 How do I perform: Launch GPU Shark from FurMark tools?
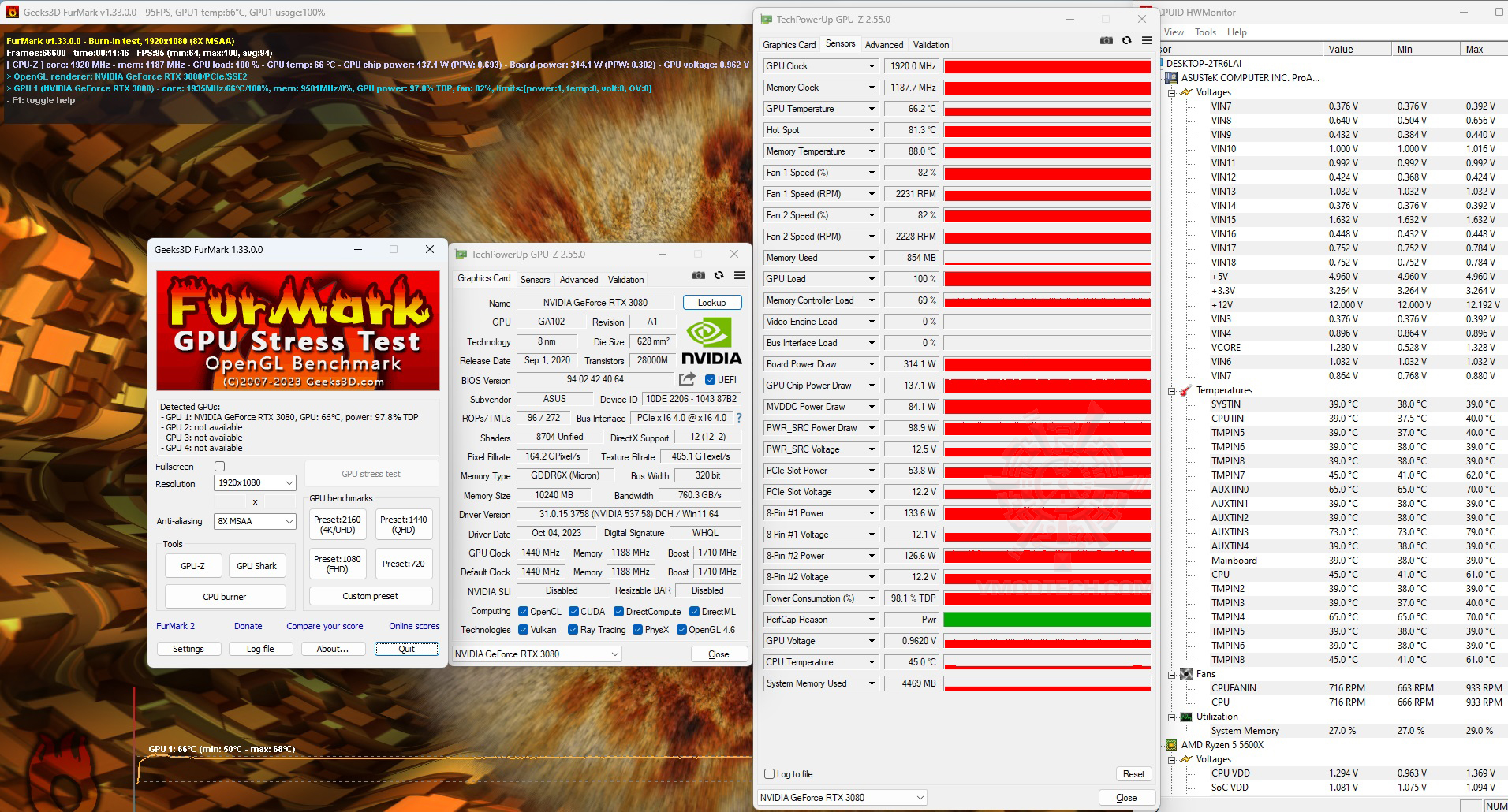point(256,565)
